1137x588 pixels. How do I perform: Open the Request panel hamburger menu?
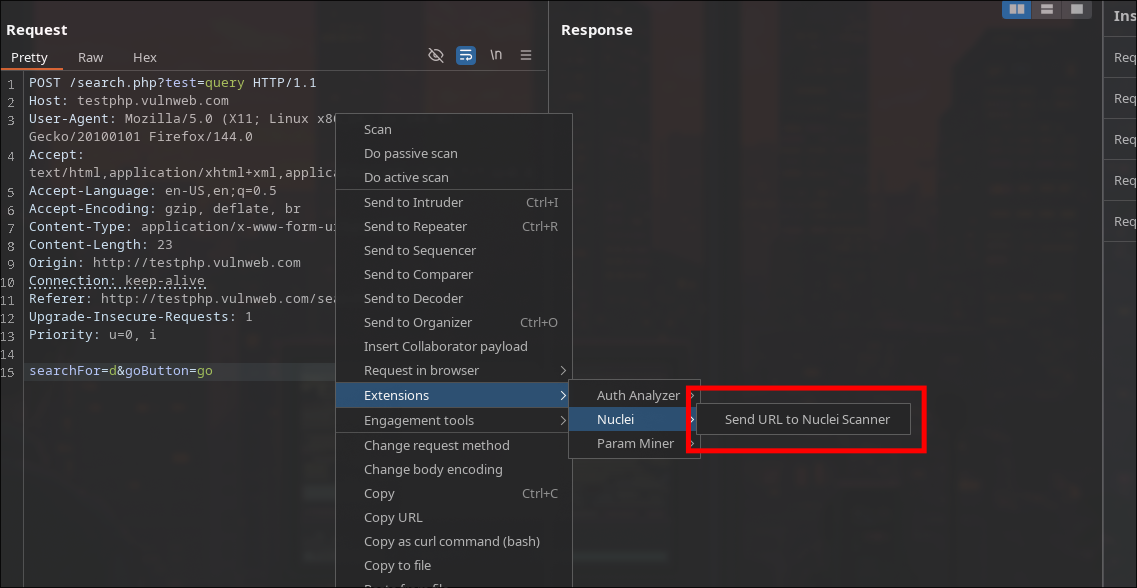pyautogui.click(x=526, y=56)
